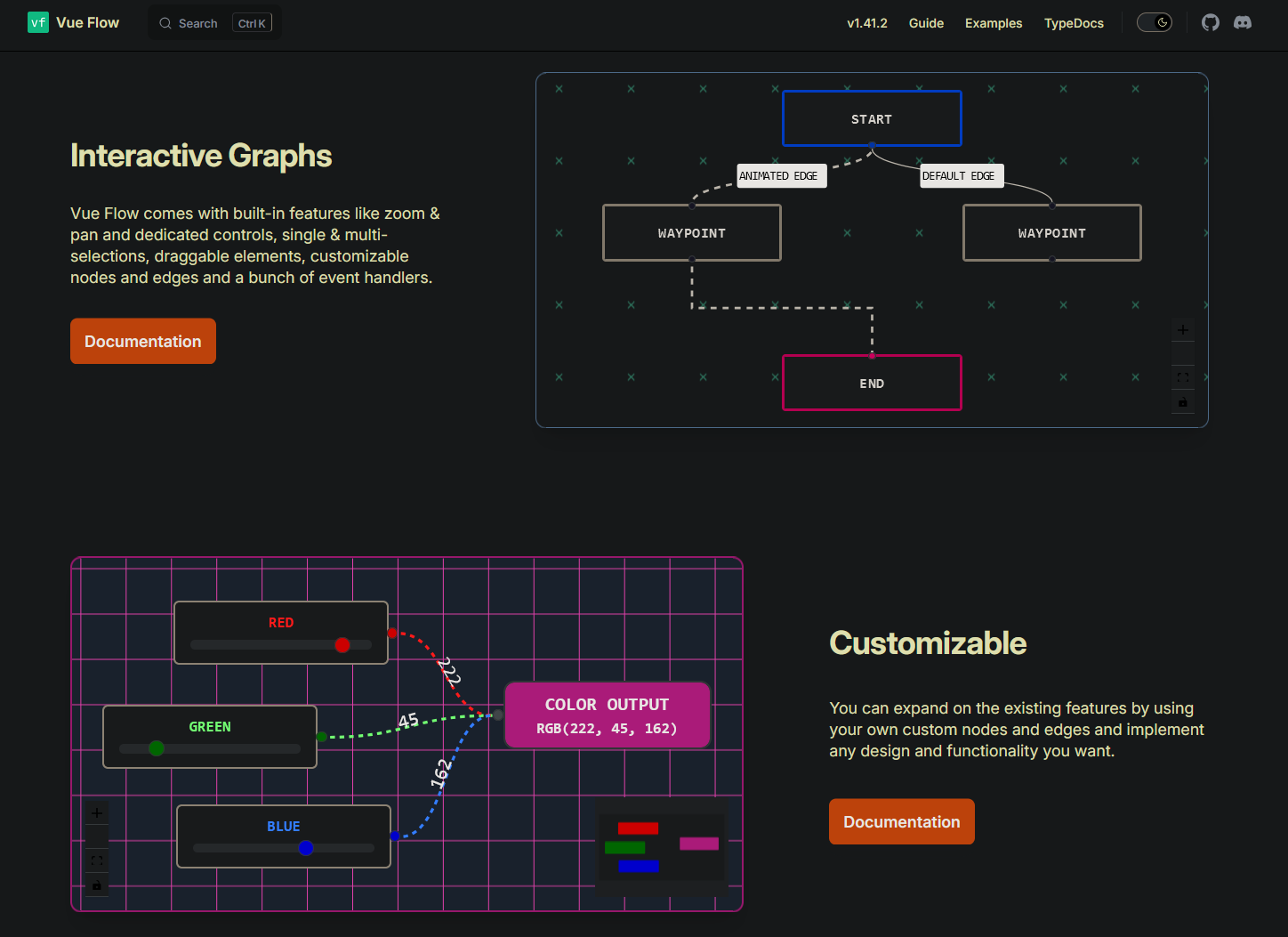
Task: Zoom in on the color mixer graph
Action: (97, 813)
